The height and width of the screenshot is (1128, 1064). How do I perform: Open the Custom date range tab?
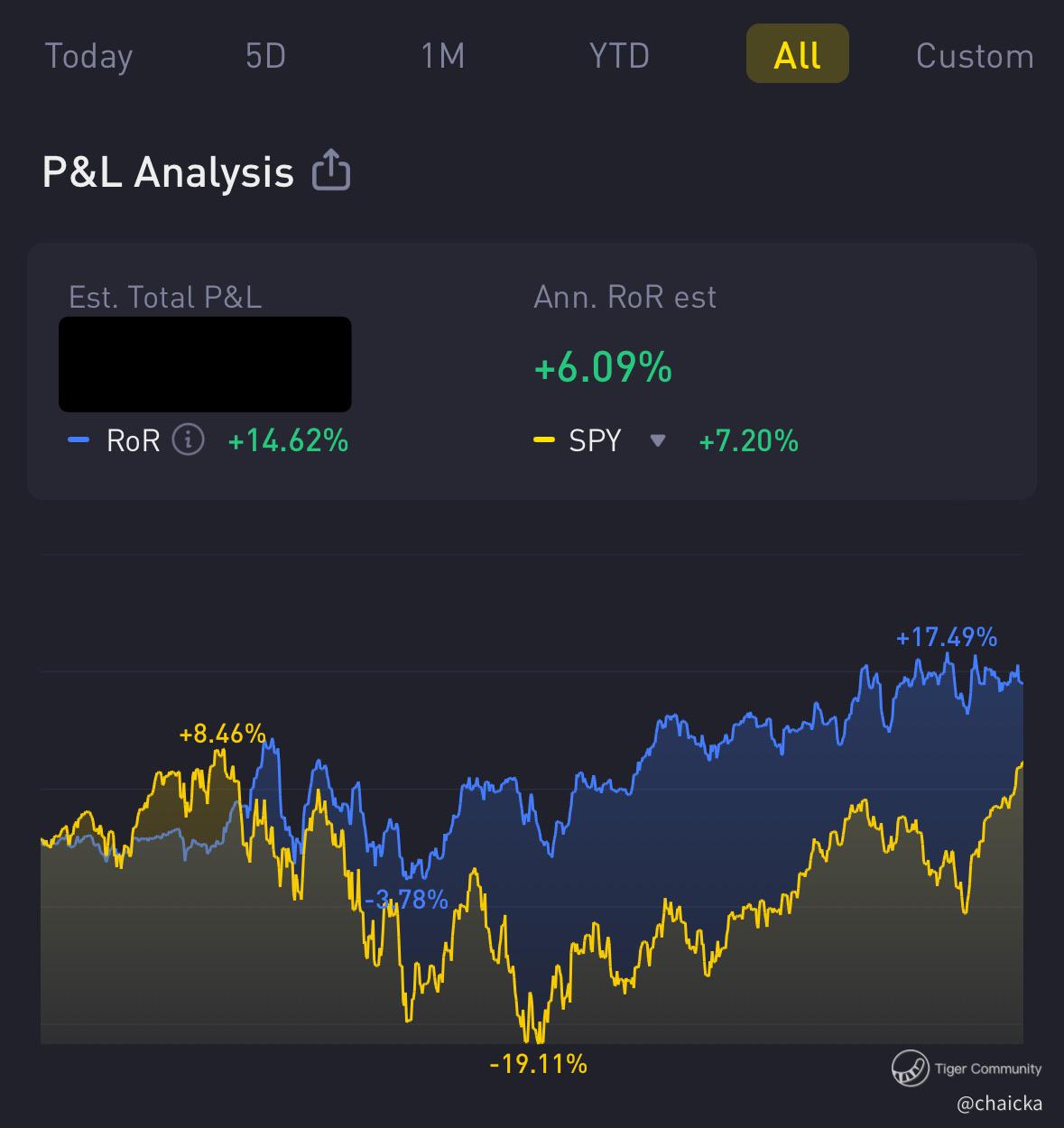pos(975,56)
